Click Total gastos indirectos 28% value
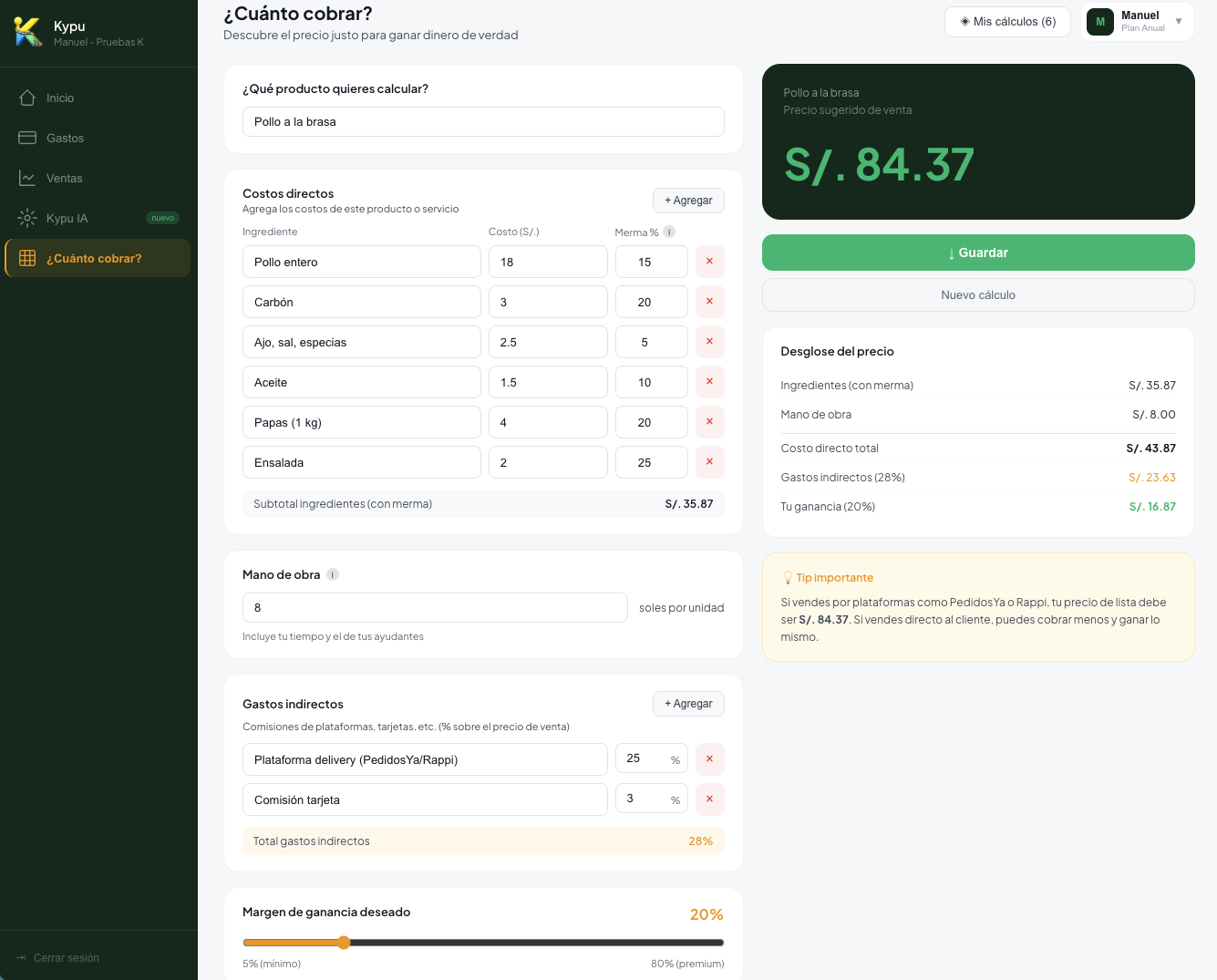 [x=700, y=841]
